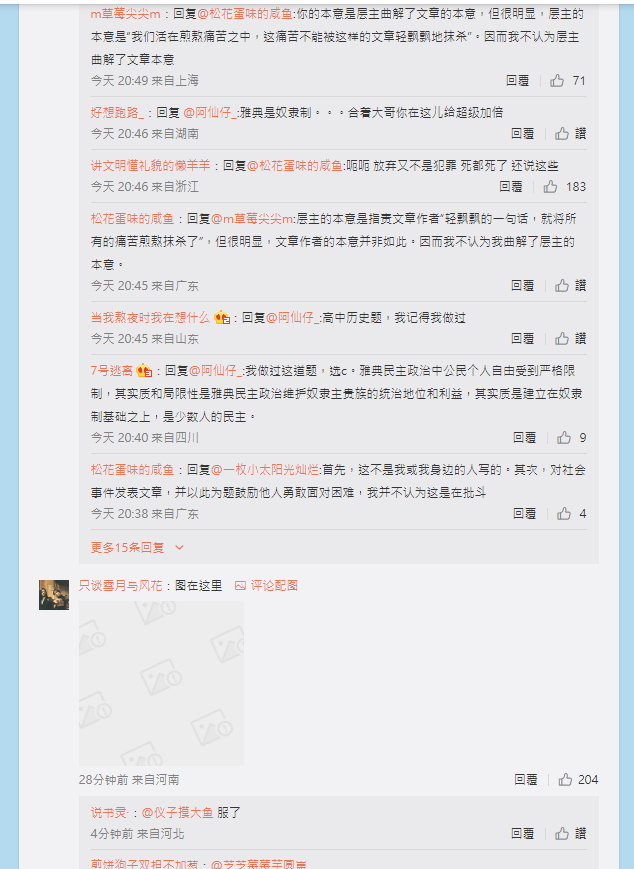Open the @阿仙仔_ mention in 好想跑路_'s reply
634x869 pixels.
click(210, 113)
